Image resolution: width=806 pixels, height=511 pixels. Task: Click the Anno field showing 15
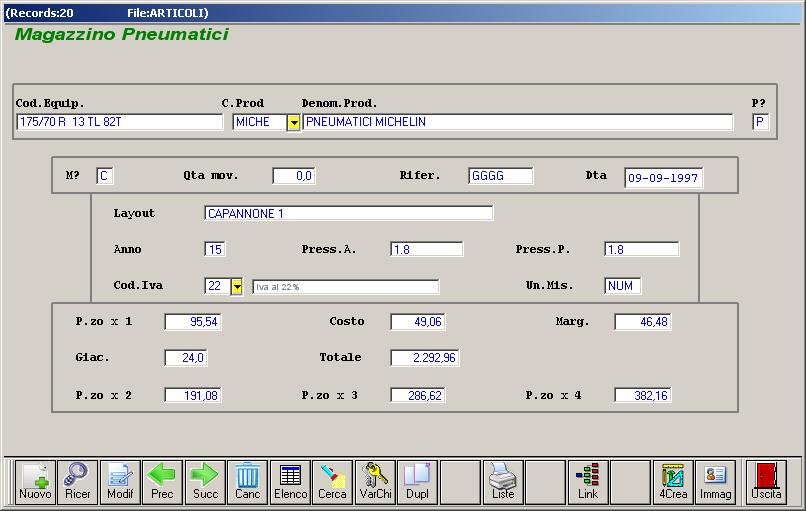215,249
